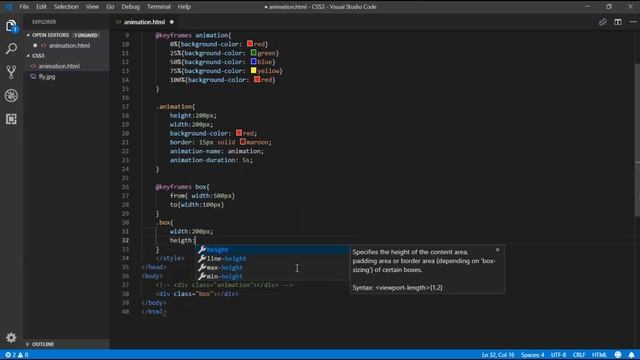Open the More Actions ellipsis menu
Image resolution: width=640 pixels, height=360 pixels.
[x=633, y=22]
